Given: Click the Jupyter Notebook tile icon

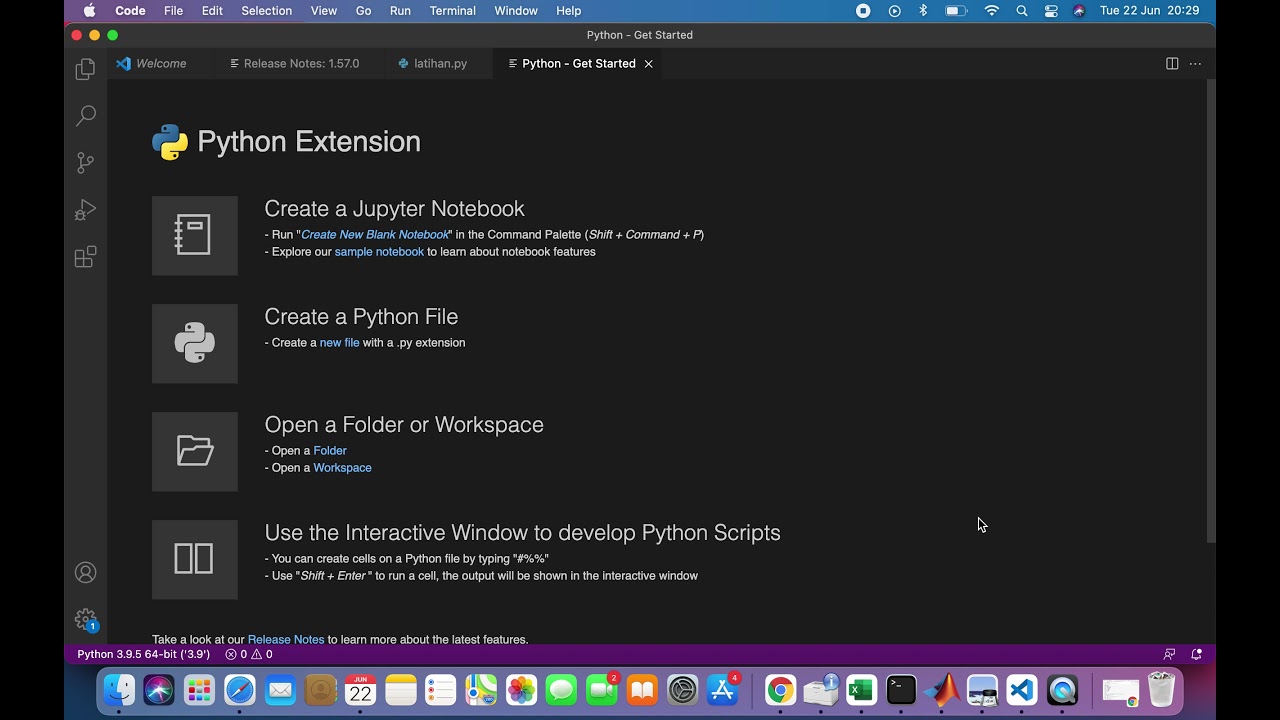Looking at the screenshot, I should point(195,235).
